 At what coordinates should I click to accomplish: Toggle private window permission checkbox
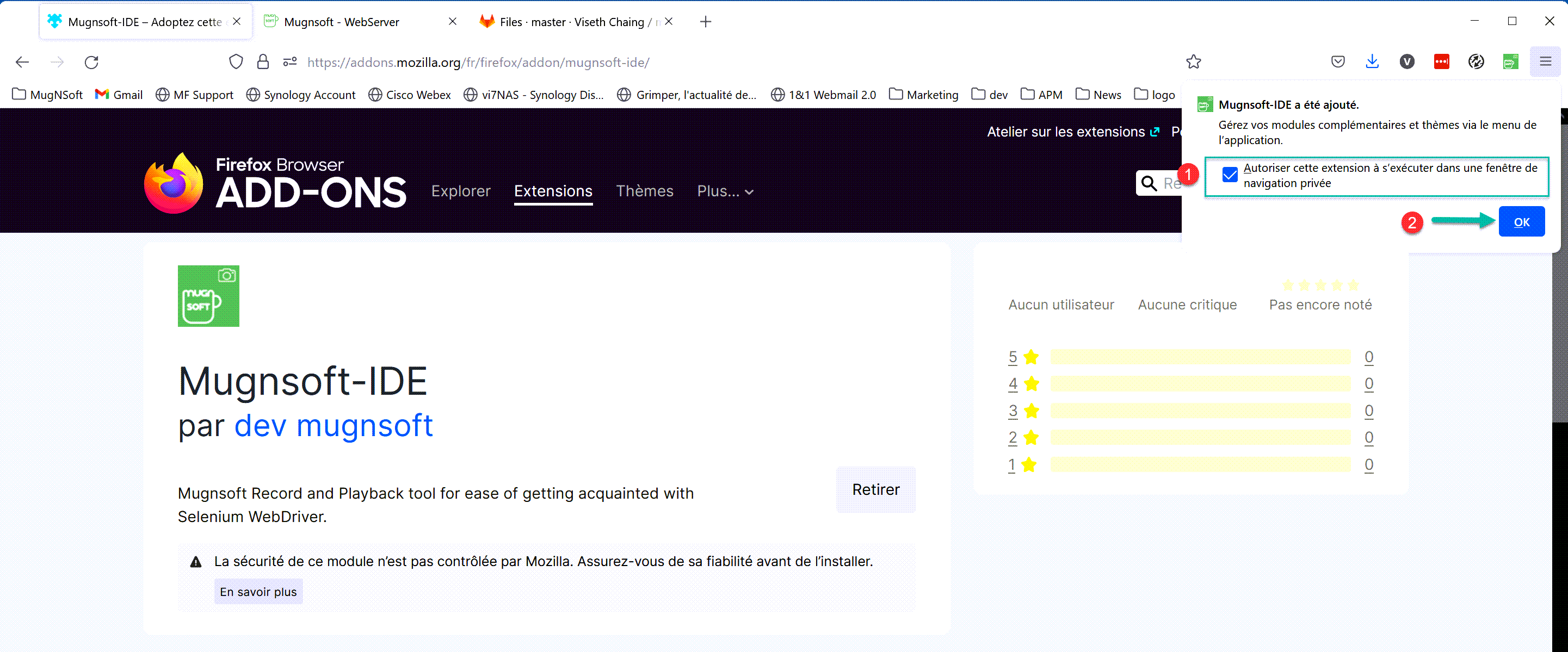coord(1230,175)
